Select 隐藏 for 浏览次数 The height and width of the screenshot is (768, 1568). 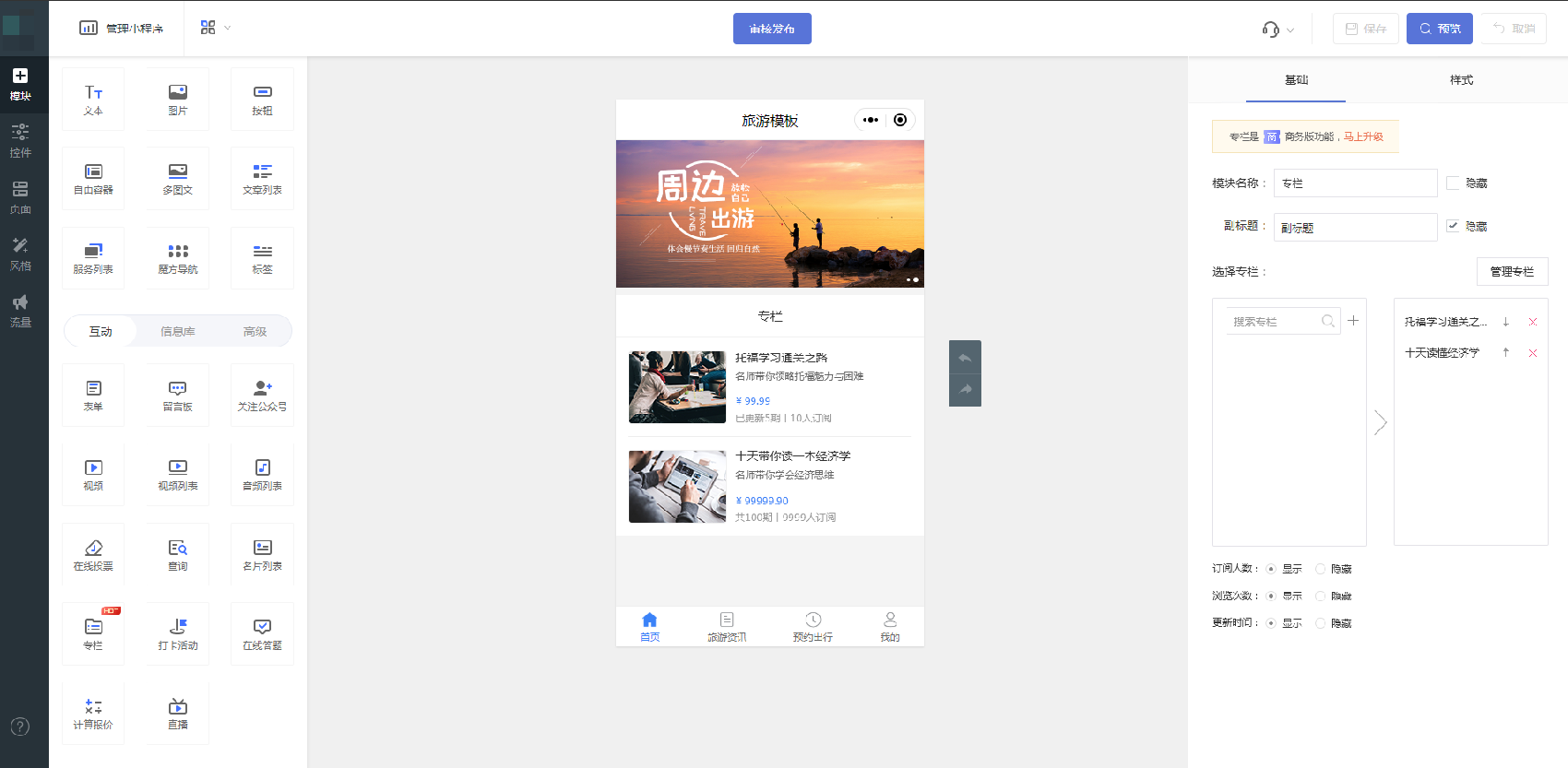coord(1320,597)
